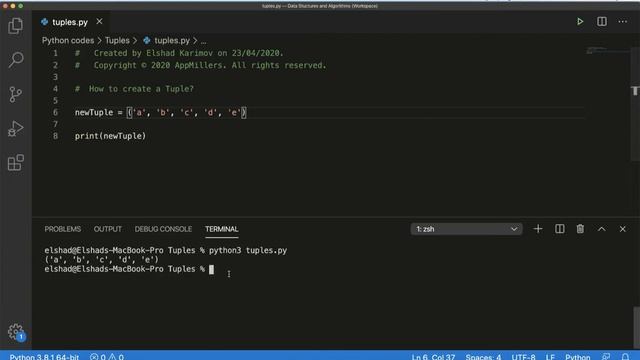Click the python3 tuples.py command in terminal
This screenshot has width=640, height=360.
pos(248,250)
